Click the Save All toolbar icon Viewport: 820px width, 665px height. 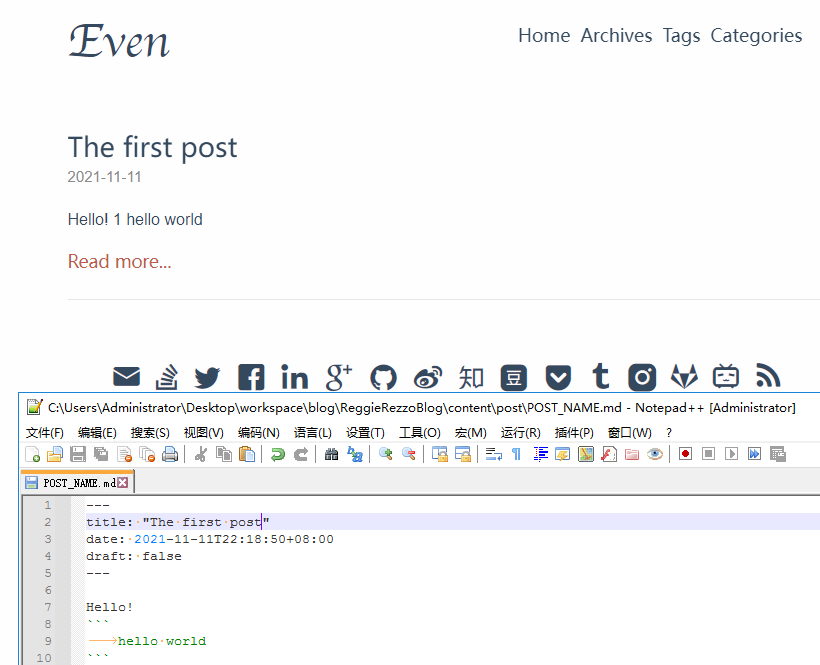point(101,454)
